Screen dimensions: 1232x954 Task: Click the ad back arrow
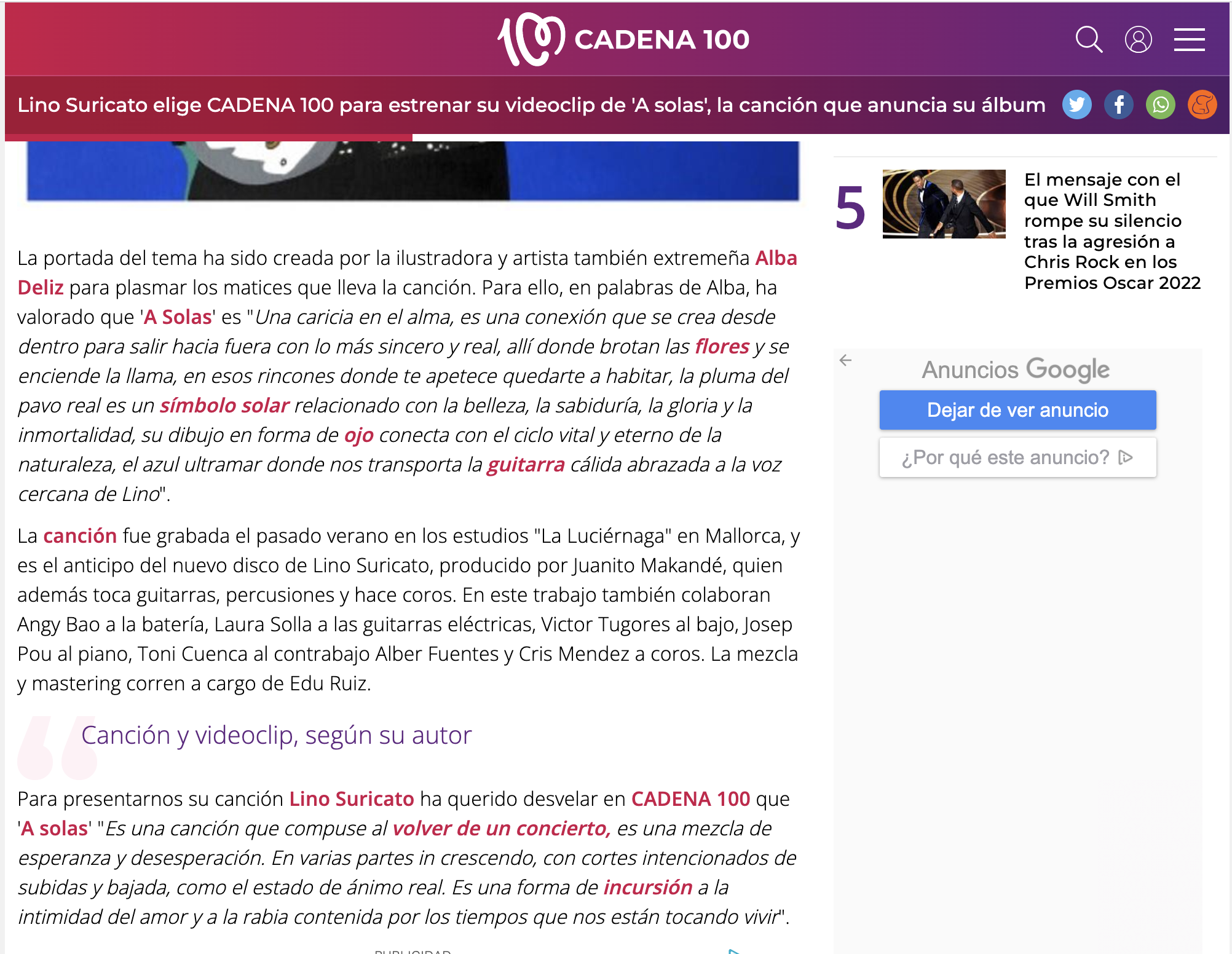coord(846,360)
